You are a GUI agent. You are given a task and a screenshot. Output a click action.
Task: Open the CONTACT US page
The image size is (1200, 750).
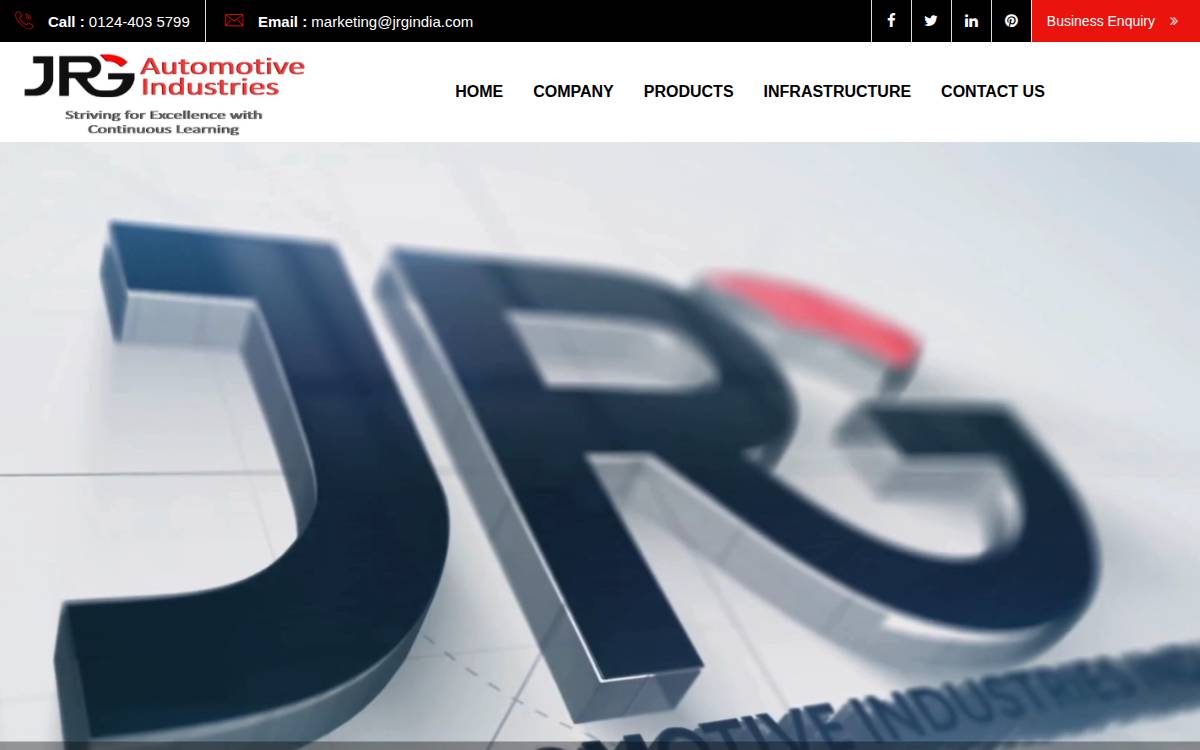click(993, 91)
